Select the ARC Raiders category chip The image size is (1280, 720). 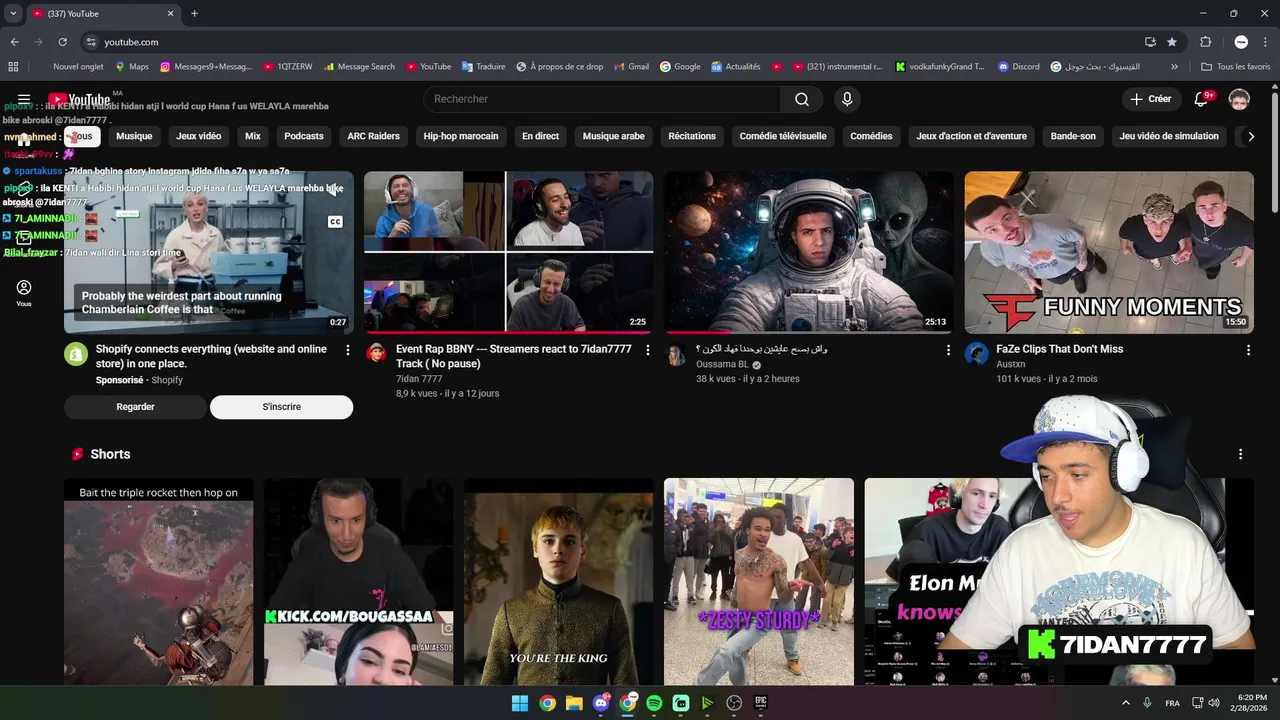[373, 136]
